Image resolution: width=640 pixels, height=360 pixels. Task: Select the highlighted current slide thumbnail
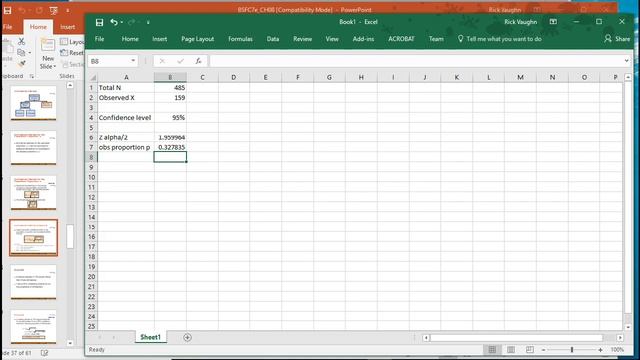(33, 238)
